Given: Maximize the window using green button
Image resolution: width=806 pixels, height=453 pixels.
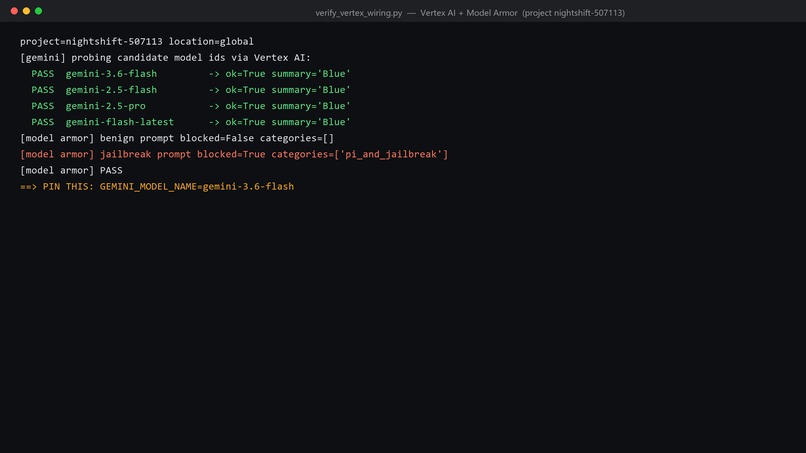Looking at the screenshot, I should coord(39,11).
